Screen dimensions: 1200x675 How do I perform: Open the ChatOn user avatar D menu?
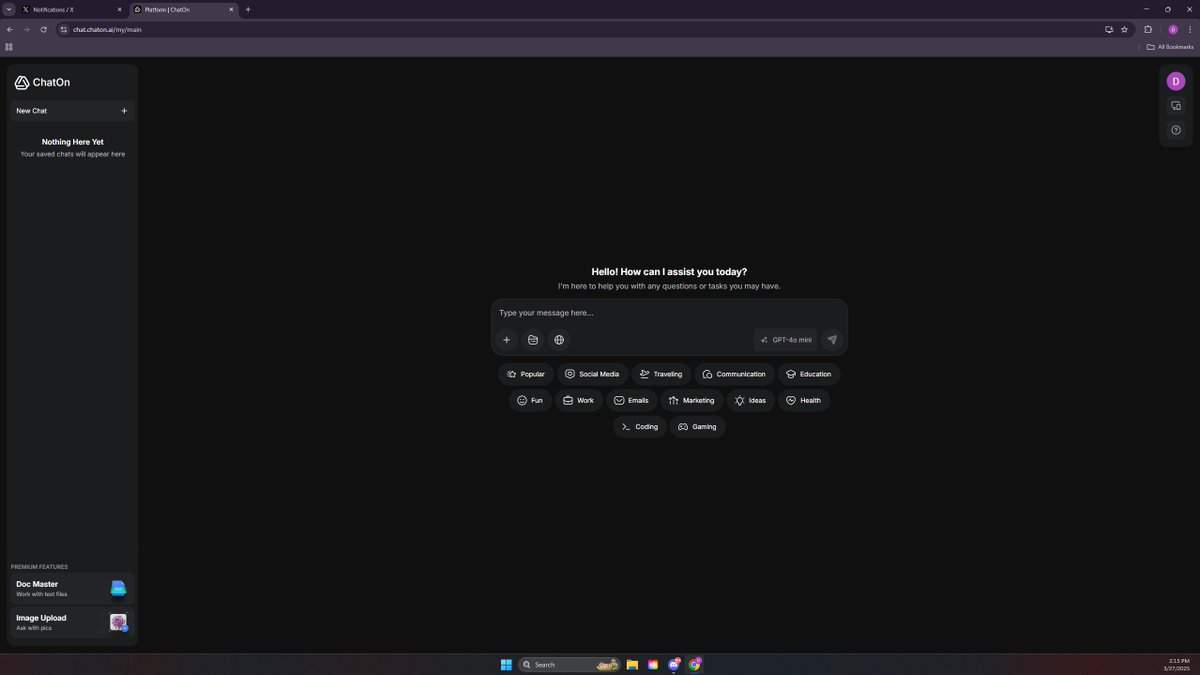coord(1176,81)
